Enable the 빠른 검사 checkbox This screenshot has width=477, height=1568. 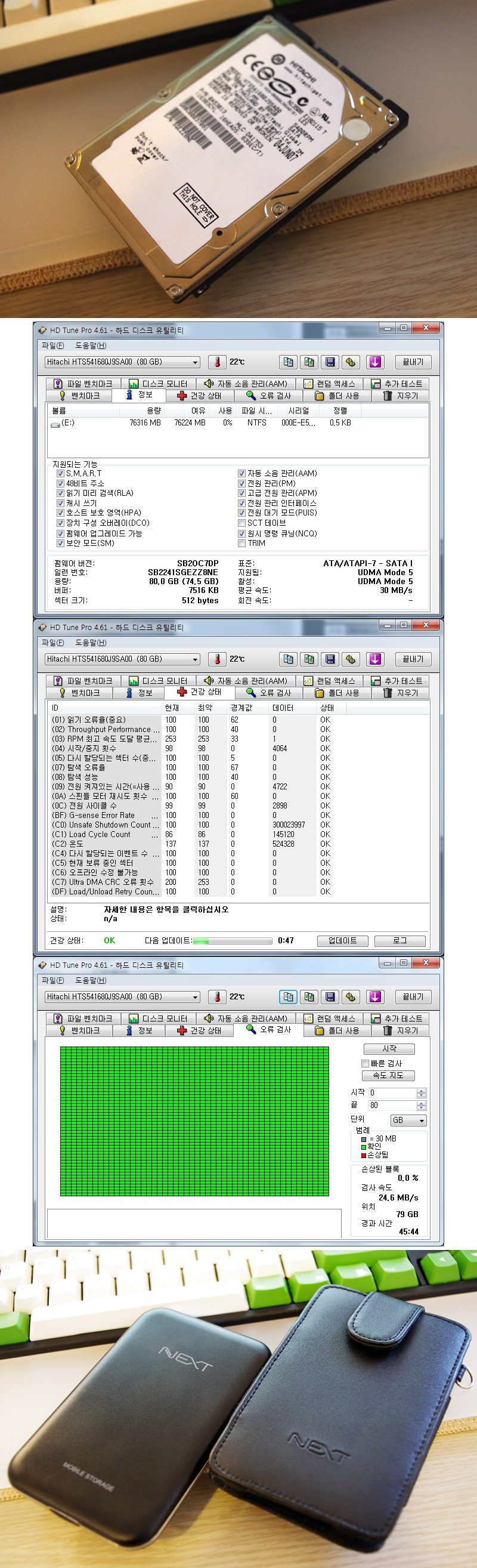point(365,1063)
